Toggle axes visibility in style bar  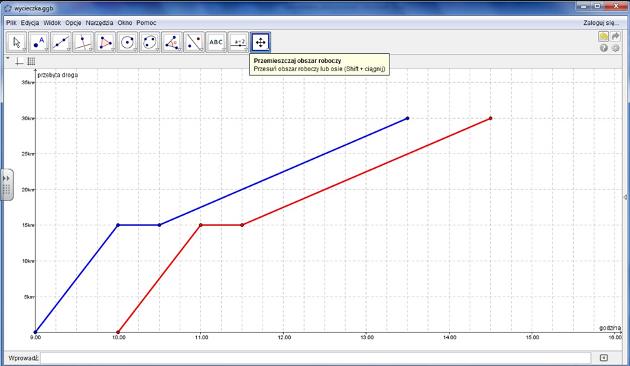(19, 61)
